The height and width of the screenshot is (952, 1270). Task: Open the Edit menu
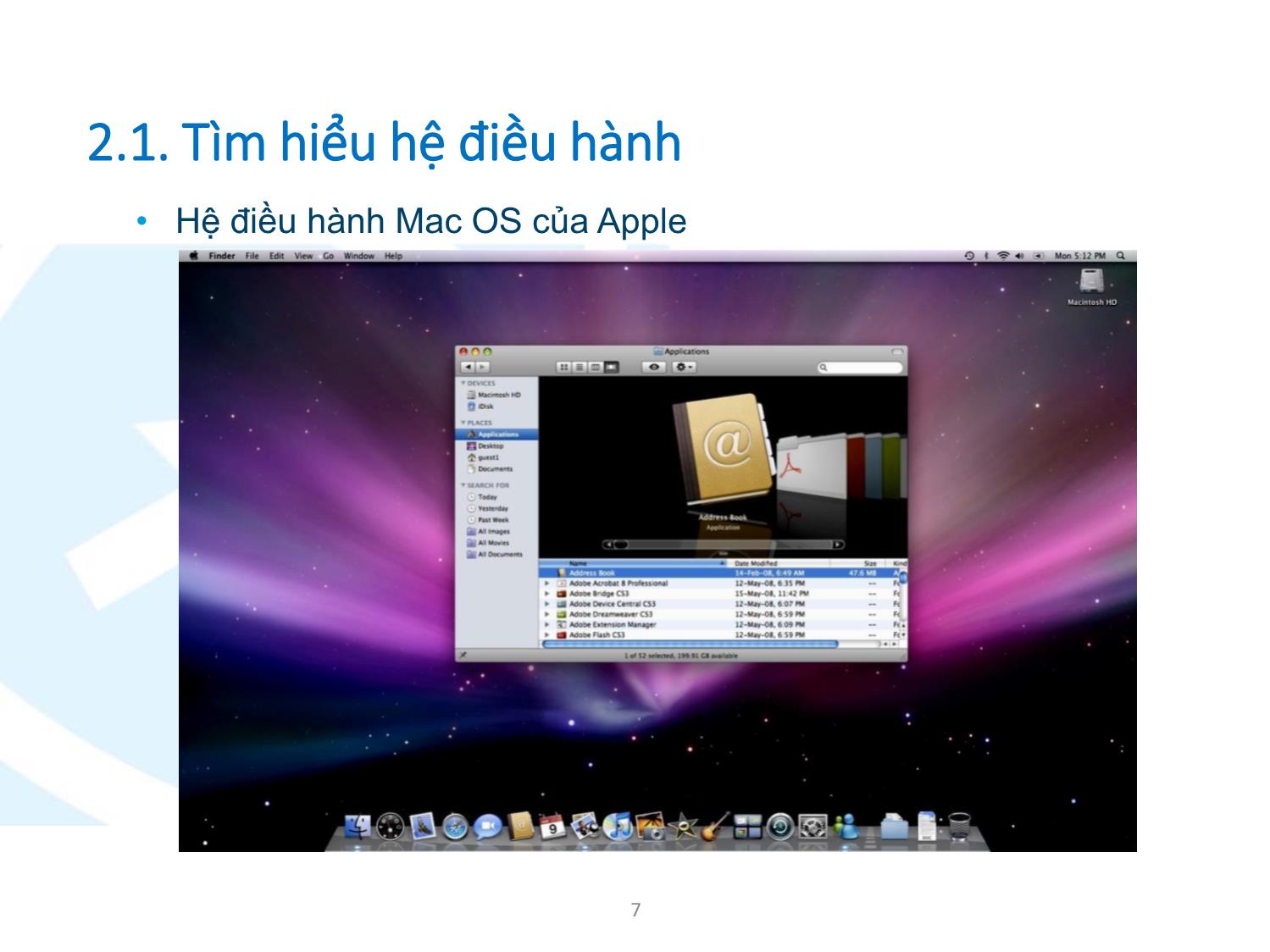click(x=276, y=256)
